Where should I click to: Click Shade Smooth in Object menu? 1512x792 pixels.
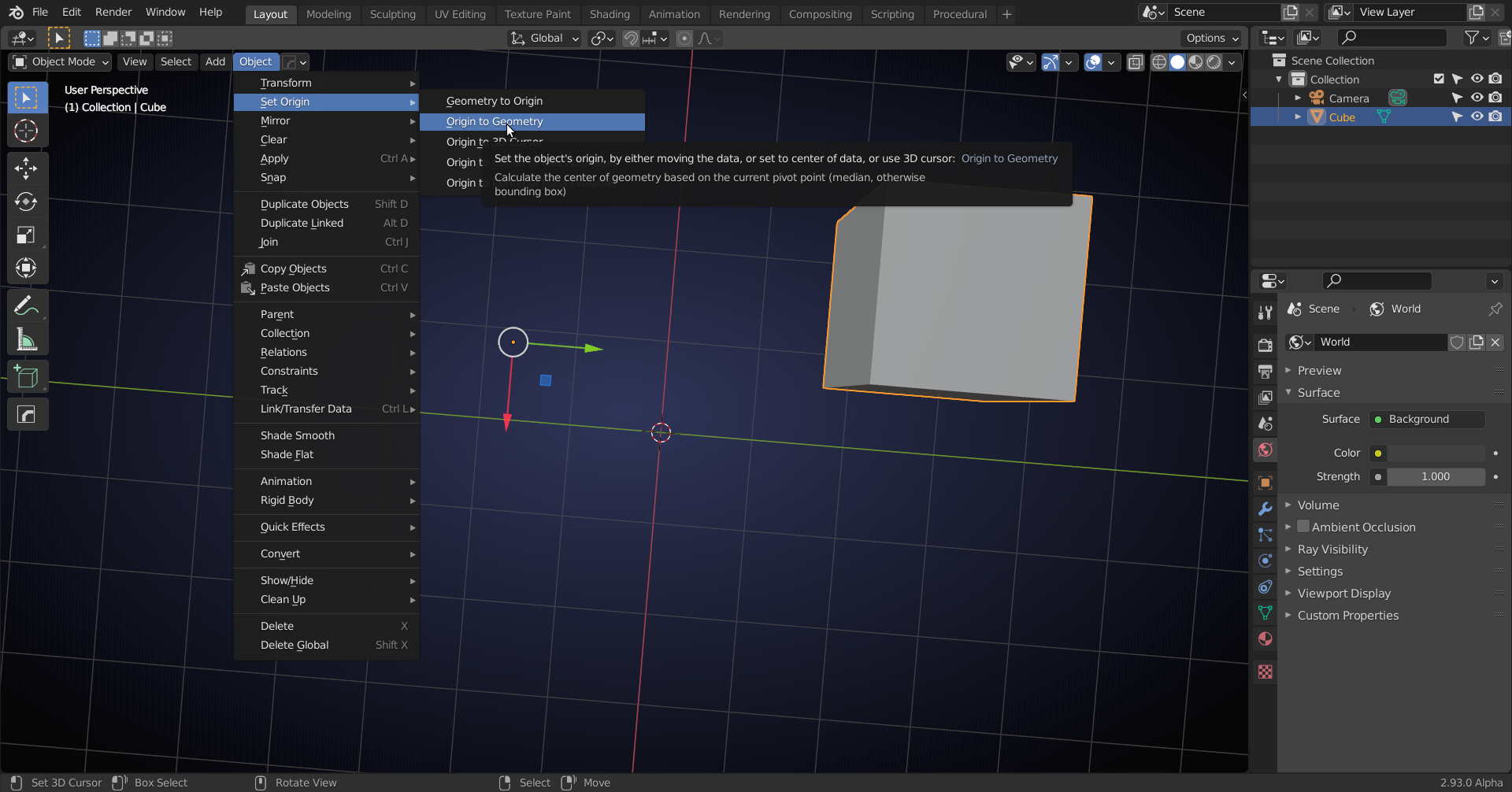tap(297, 435)
